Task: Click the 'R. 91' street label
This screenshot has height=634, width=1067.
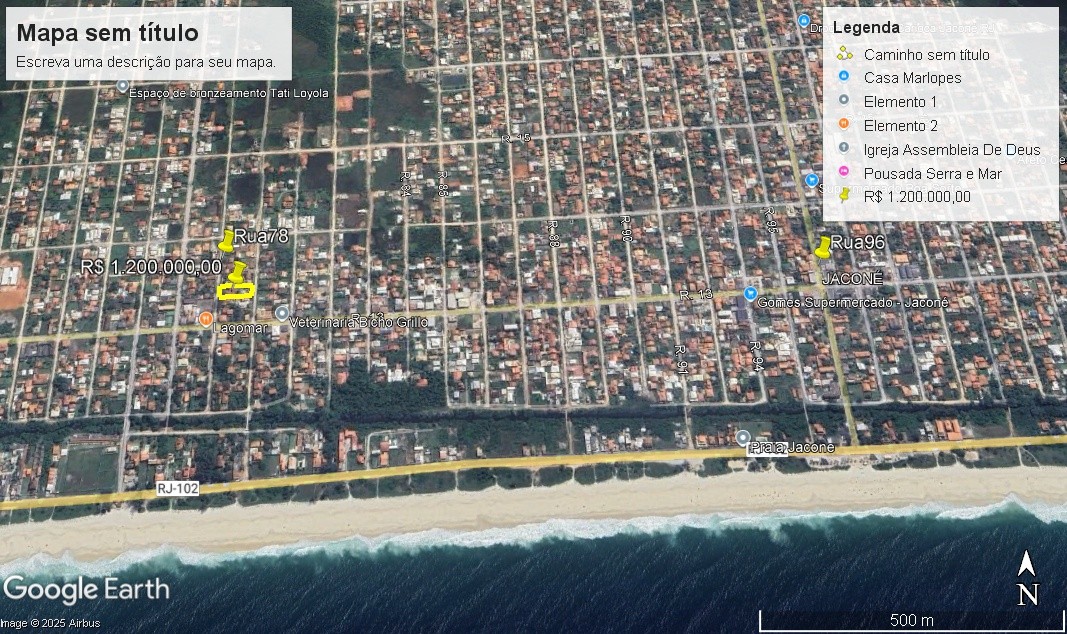Action: [x=681, y=359]
